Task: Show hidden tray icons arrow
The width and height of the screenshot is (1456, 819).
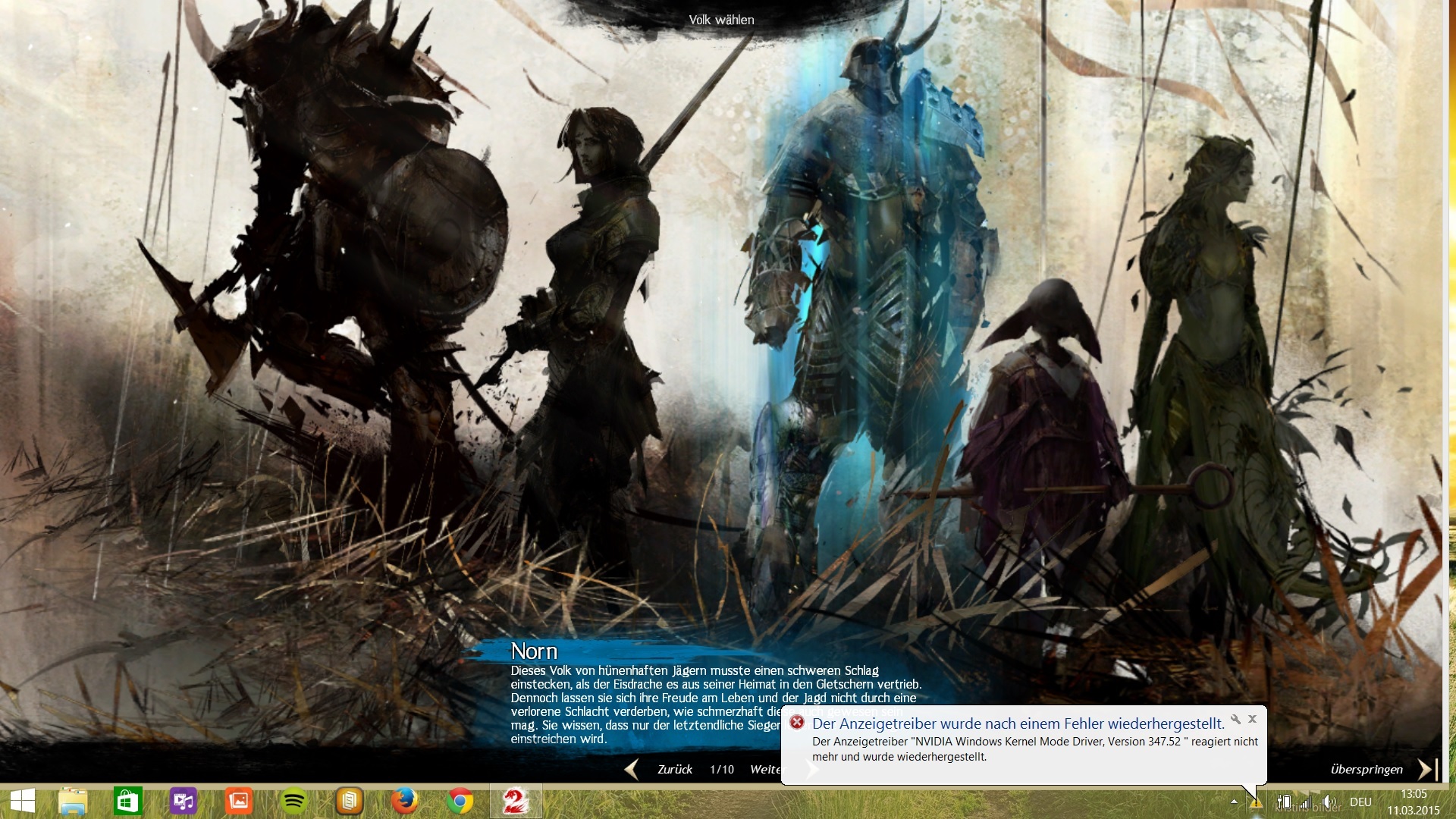Action: pyautogui.click(x=1234, y=802)
